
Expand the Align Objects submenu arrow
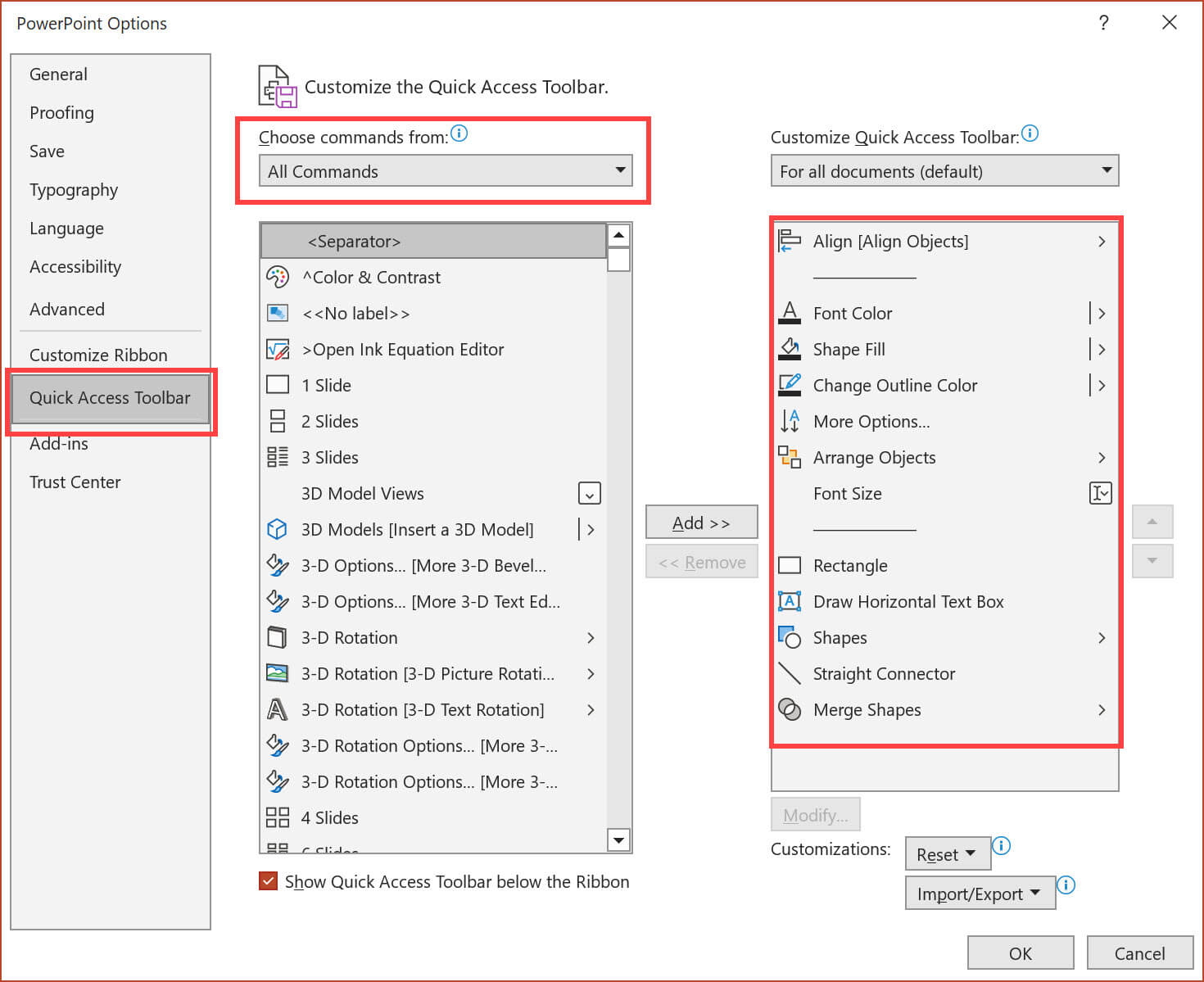(1102, 241)
